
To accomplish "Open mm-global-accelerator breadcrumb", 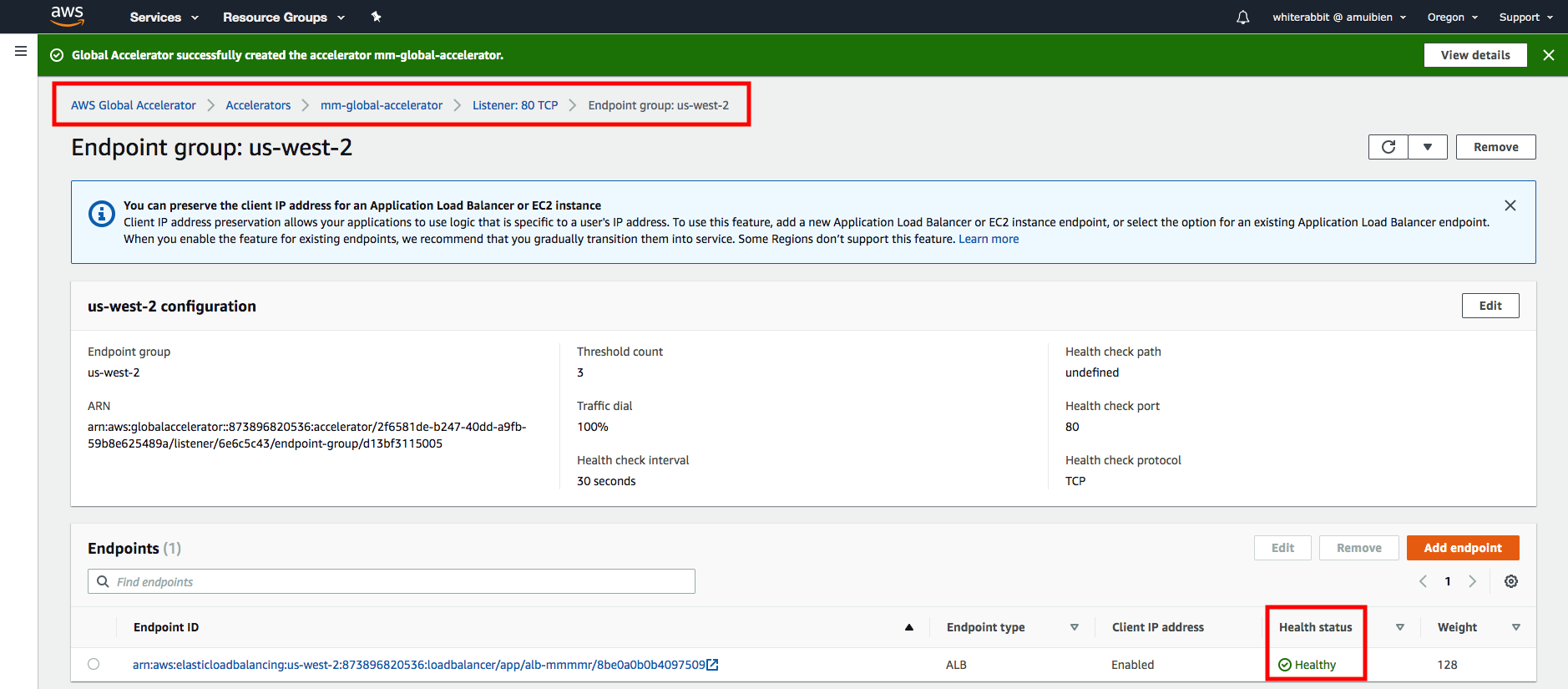I will [382, 105].
